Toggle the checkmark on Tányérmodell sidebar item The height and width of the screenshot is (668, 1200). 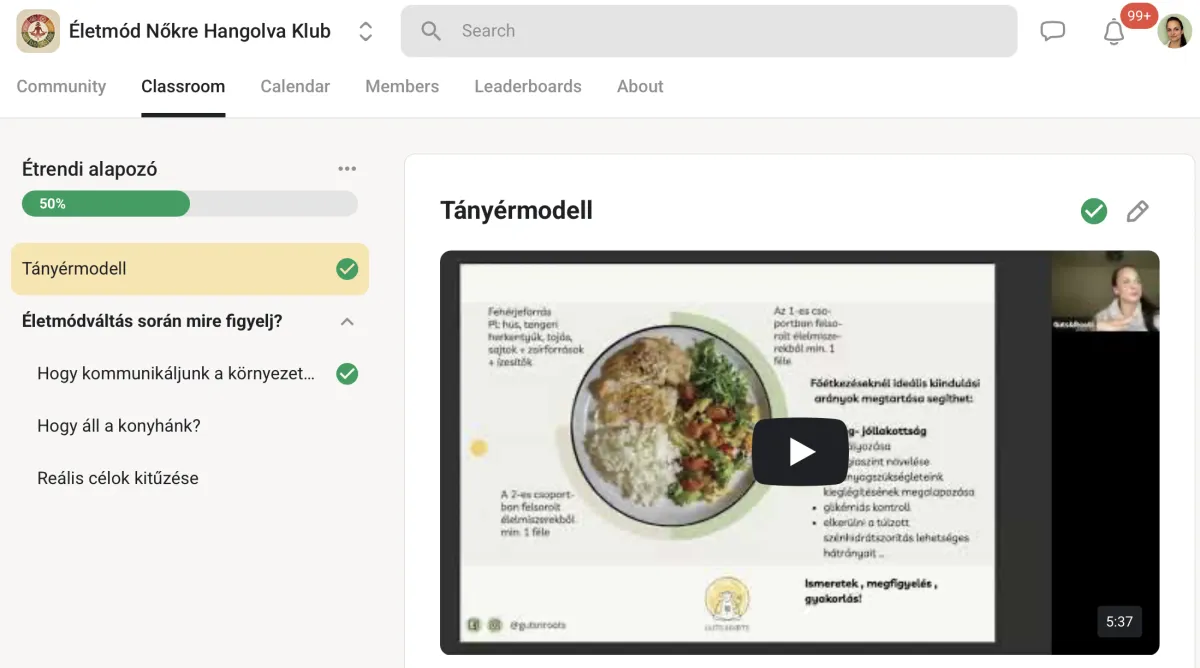[x=347, y=269]
